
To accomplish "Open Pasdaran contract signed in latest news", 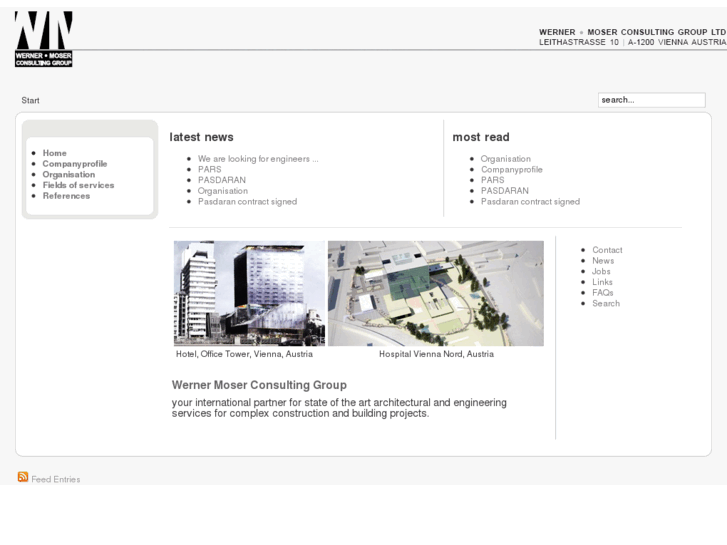I will tap(247, 201).
